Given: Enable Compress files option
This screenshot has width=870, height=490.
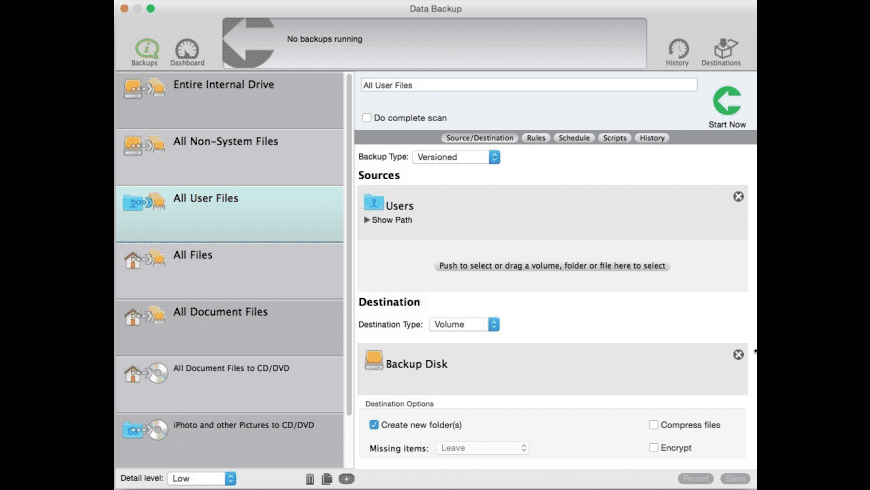Looking at the screenshot, I should [x=654, y=425].
